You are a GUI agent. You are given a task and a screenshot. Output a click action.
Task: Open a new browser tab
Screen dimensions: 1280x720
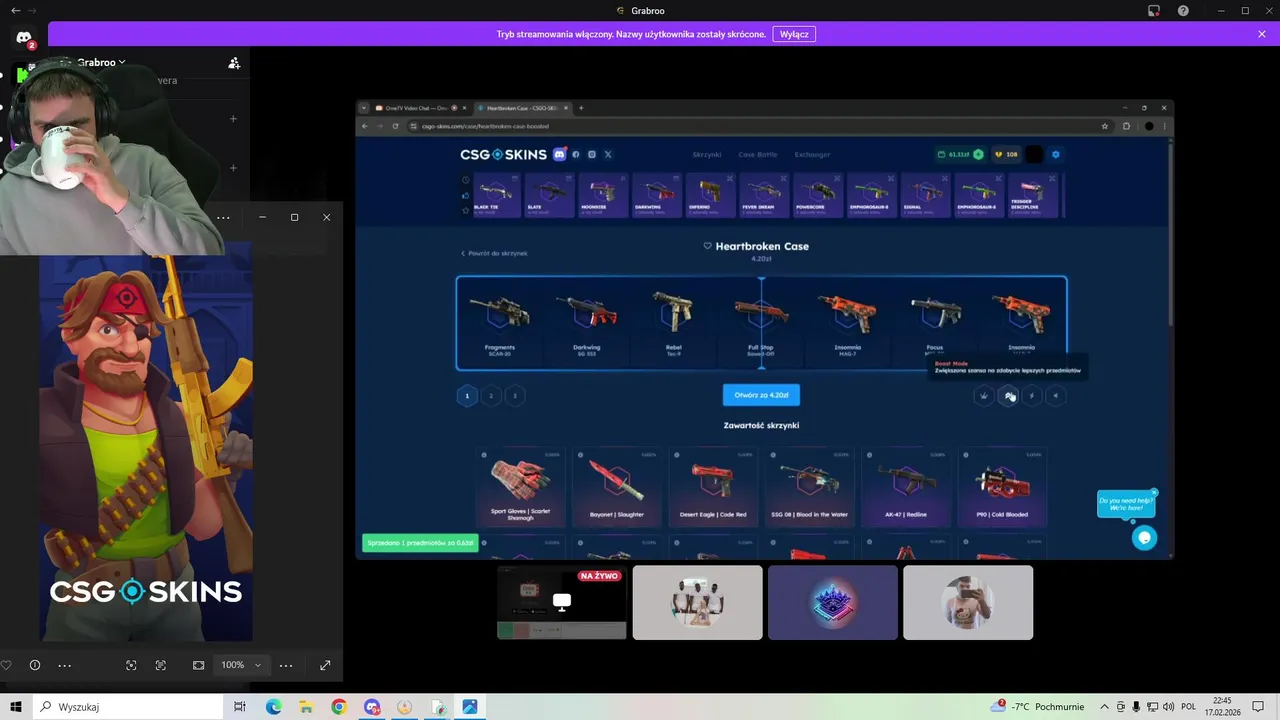(581, 108)
